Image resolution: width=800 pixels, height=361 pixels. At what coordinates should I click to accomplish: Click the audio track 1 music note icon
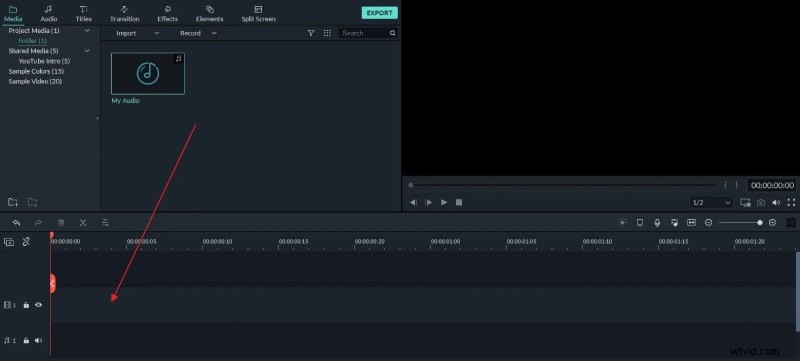[7, 340]
